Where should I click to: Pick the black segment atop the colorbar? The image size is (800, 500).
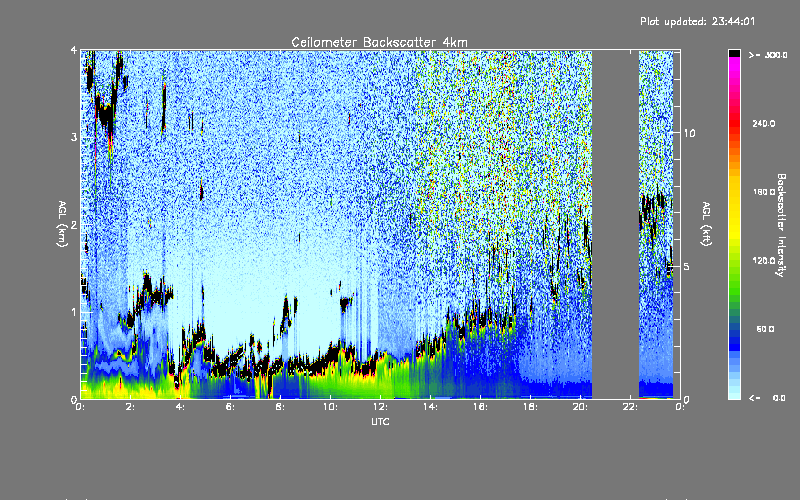734,53
